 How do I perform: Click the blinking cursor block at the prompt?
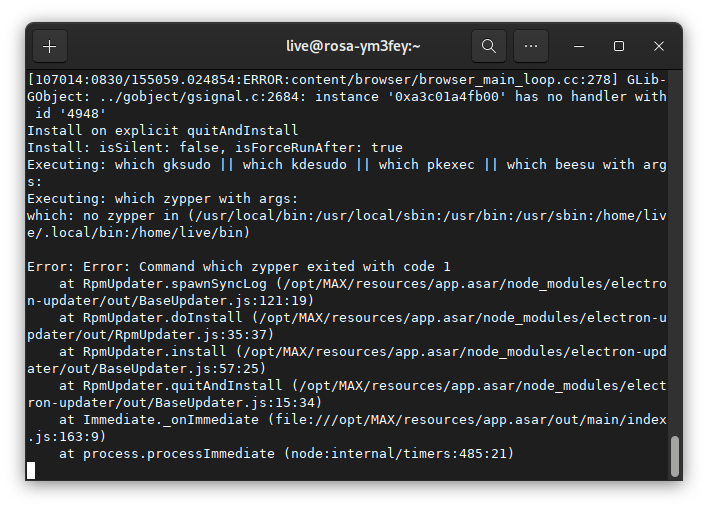[31, 470]
